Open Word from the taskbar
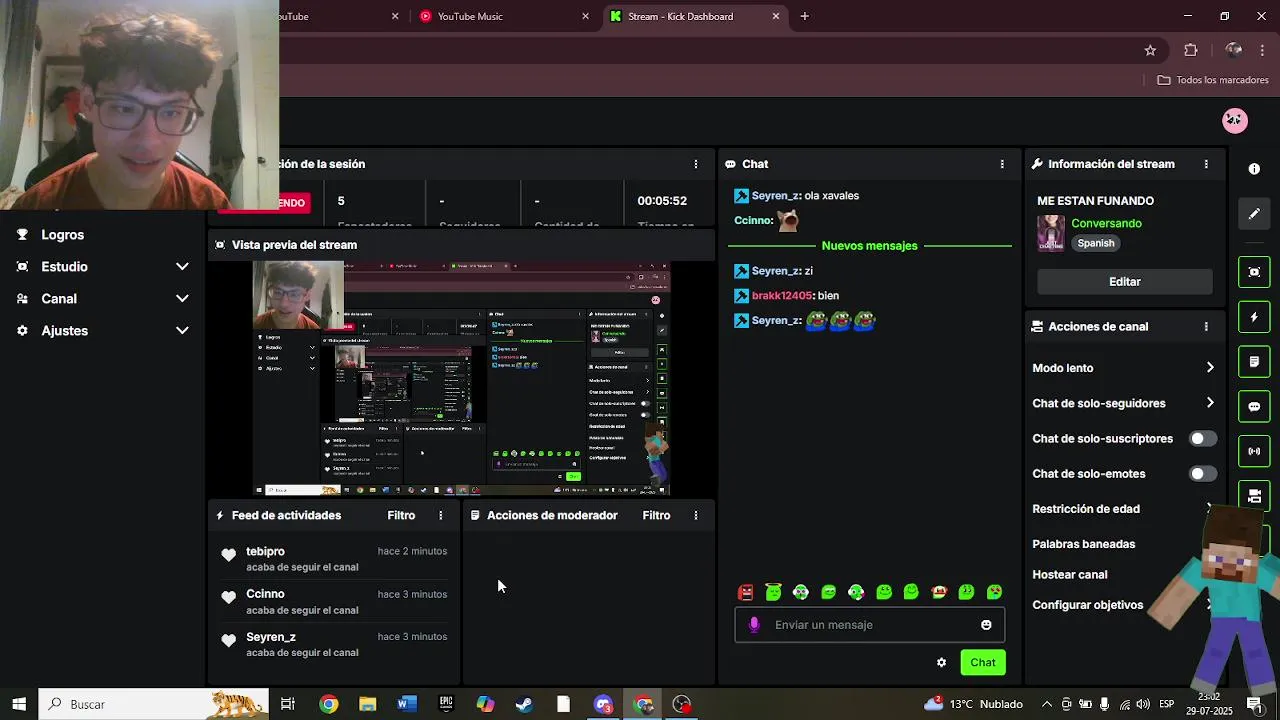Screen dimensions: 1280x720 406,704
